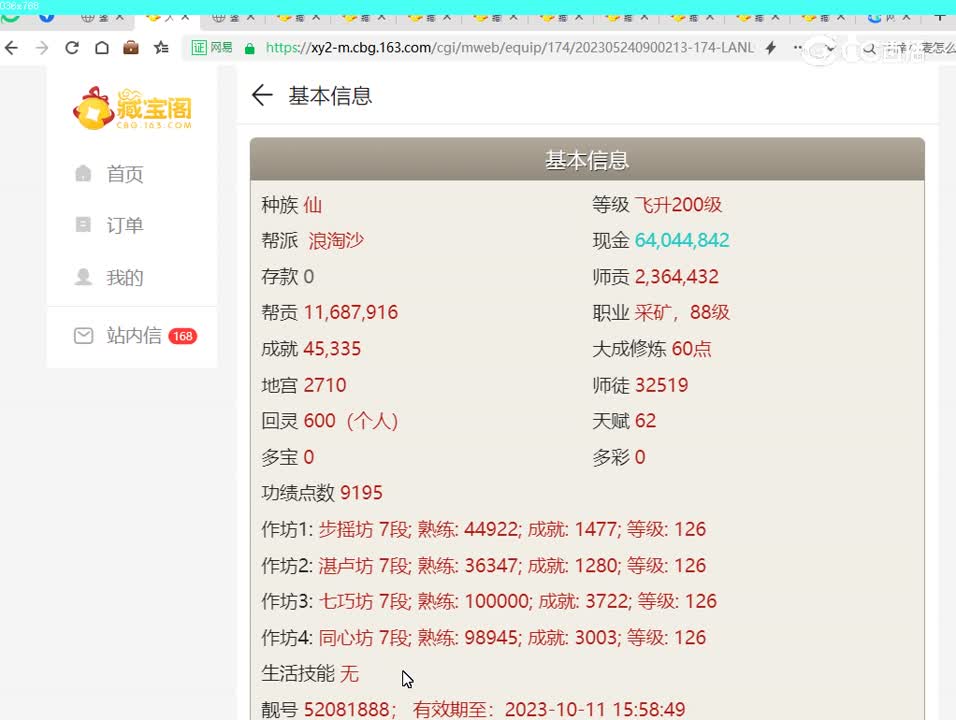This screenshot has height=720, width=956.
Task: Click the 基本信息 panel header bar
Action: (x=587, y=160)
